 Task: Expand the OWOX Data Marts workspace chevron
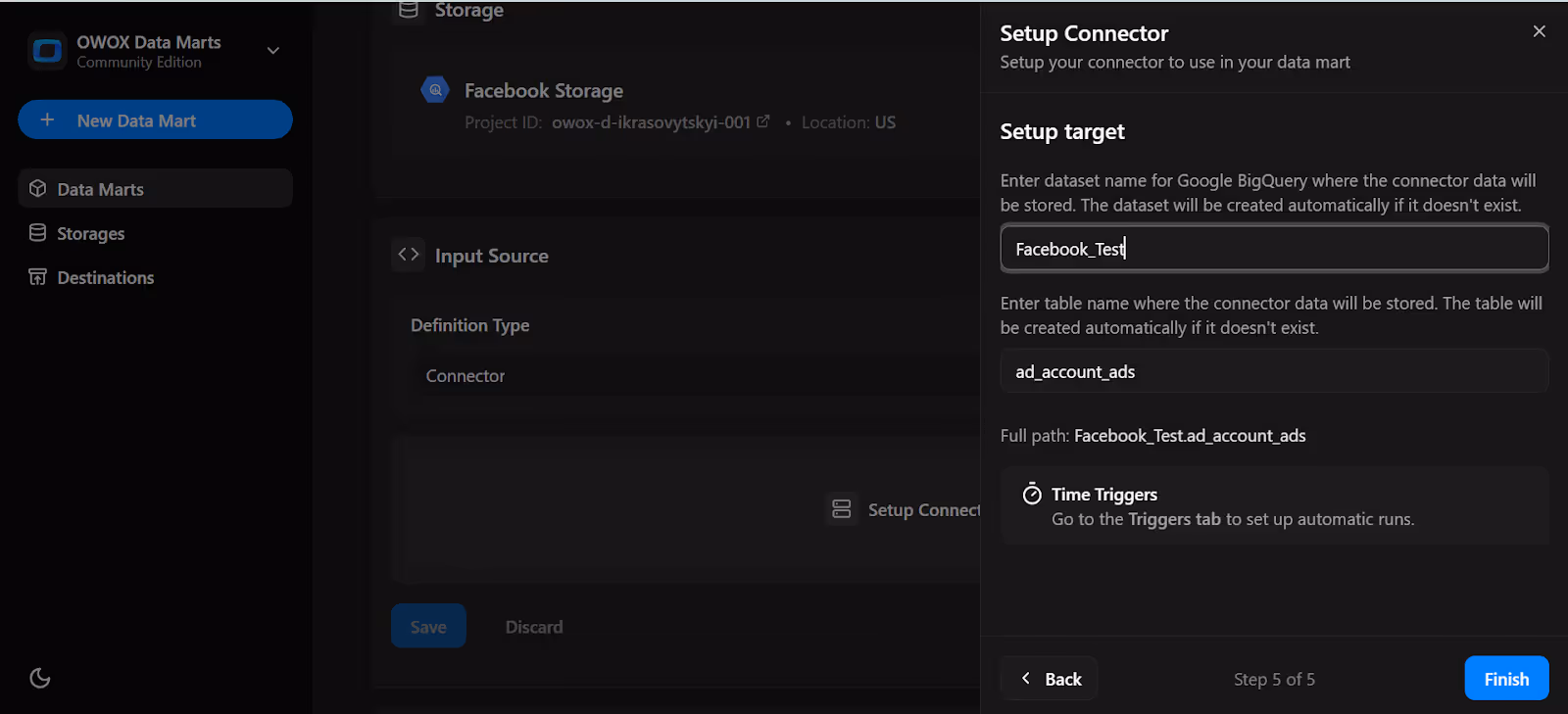273,51
